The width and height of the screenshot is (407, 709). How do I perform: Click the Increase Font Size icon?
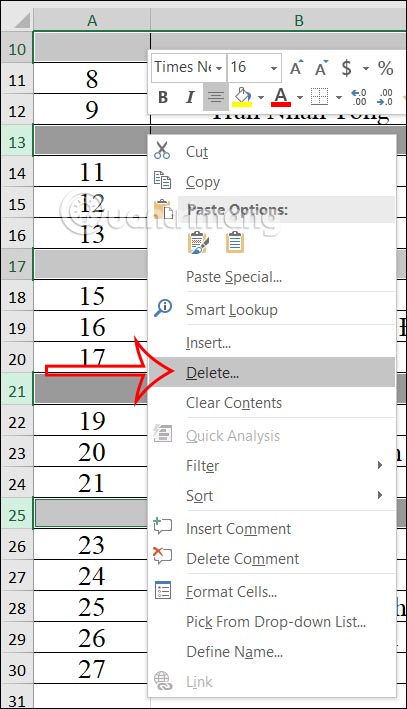[297, 68]
